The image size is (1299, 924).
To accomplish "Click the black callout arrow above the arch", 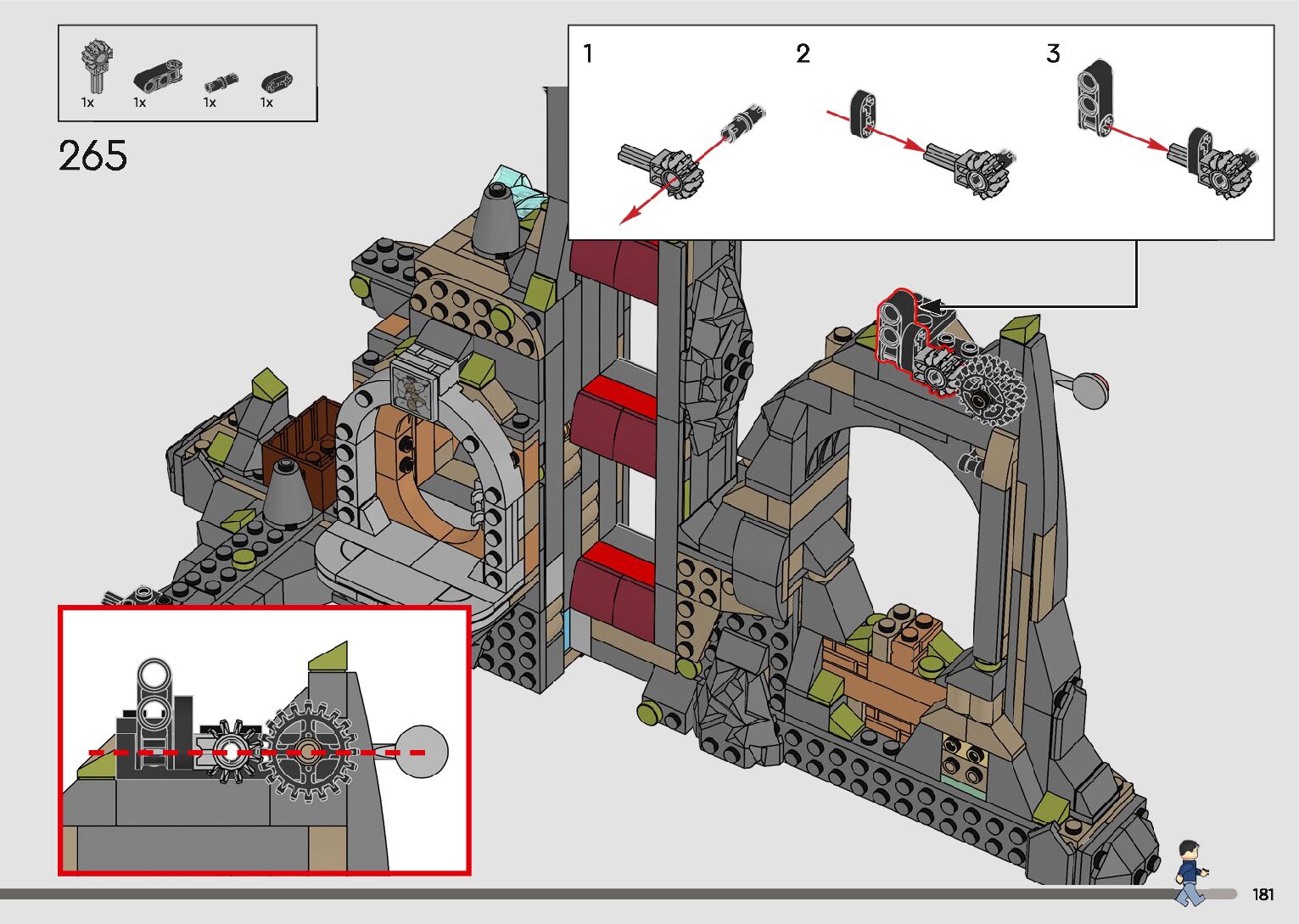I will point(933,305).
